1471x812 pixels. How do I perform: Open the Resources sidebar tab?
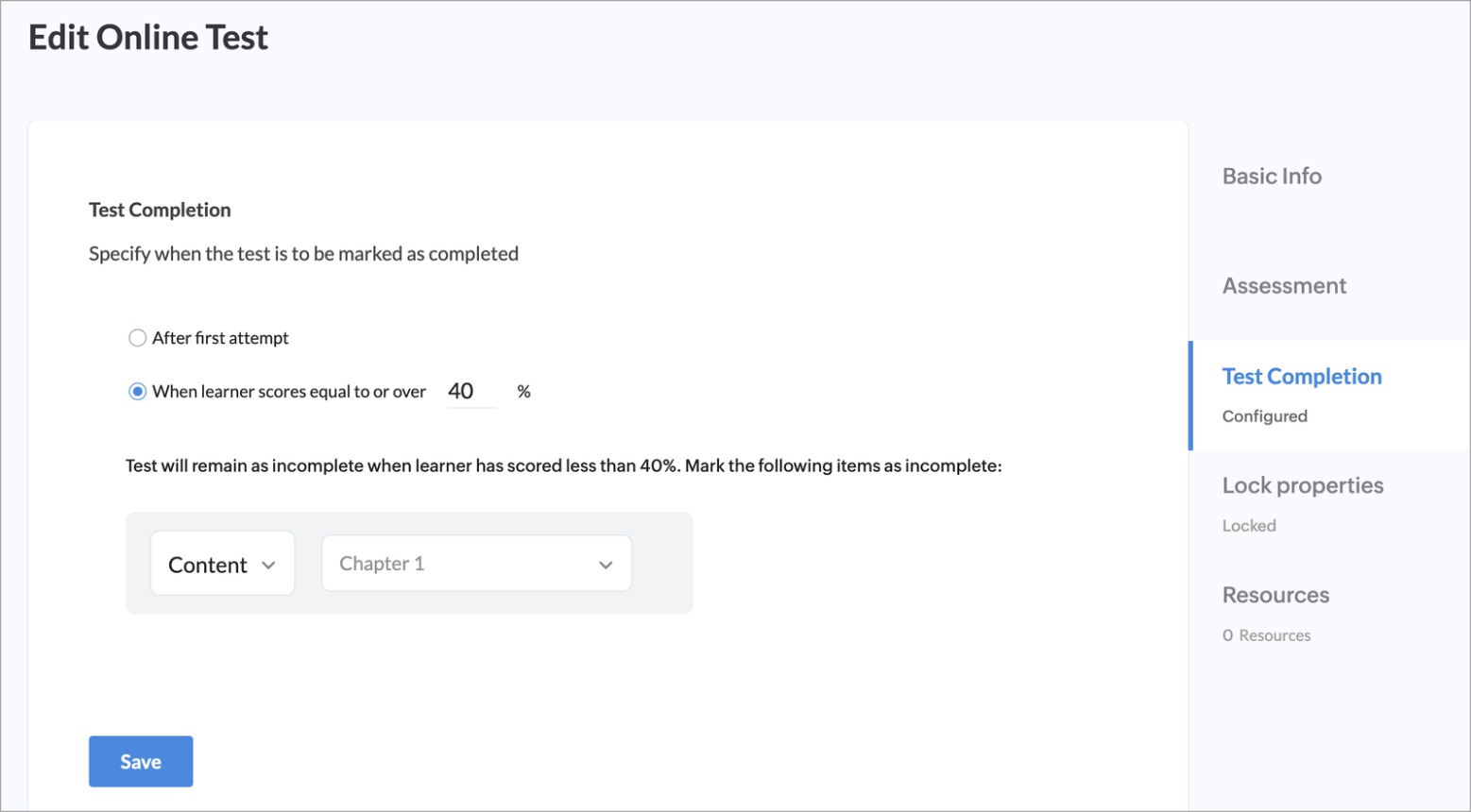(x=1275, y=595)
